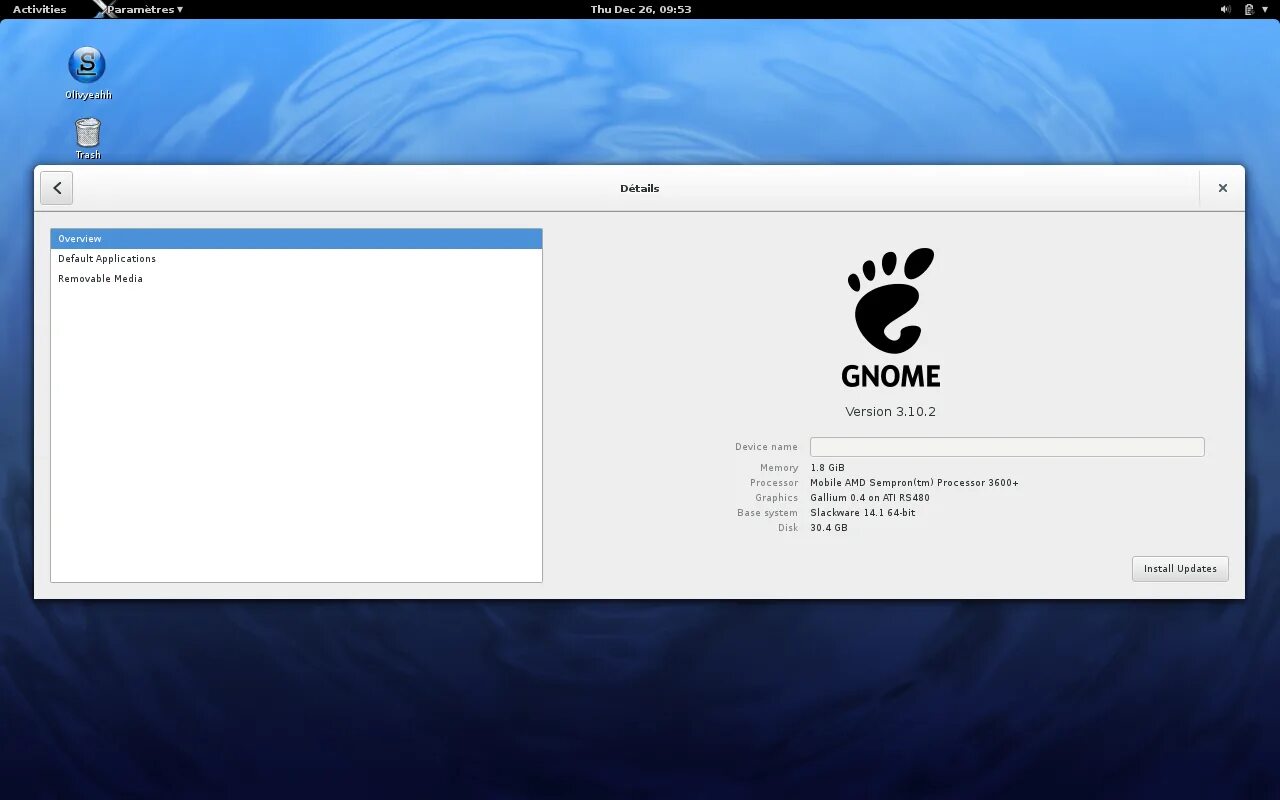Click the Gallium 0.4 on ATI RS480 text

[870, 498]
